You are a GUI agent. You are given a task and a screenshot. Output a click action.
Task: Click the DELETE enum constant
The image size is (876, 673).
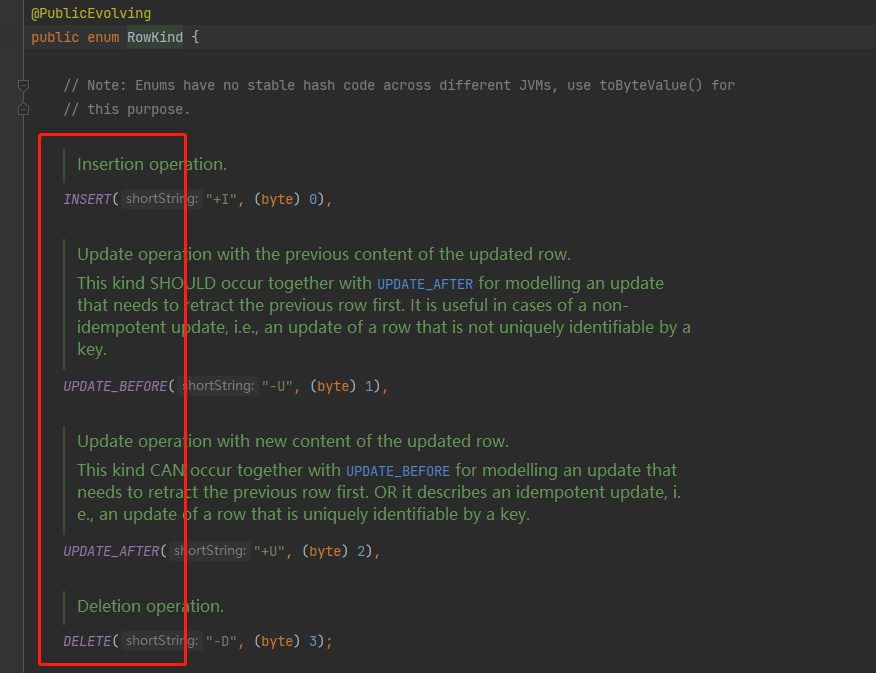(x=87, y=641)
